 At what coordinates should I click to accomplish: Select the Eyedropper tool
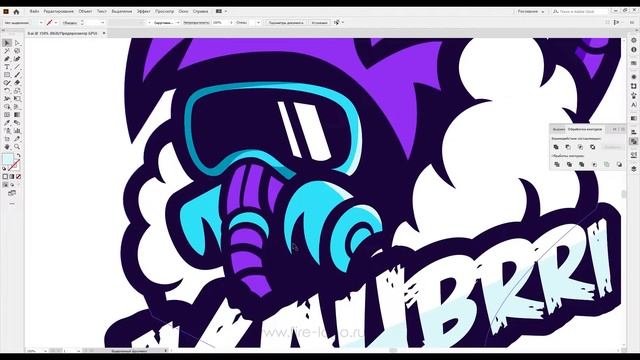[7, 122]
